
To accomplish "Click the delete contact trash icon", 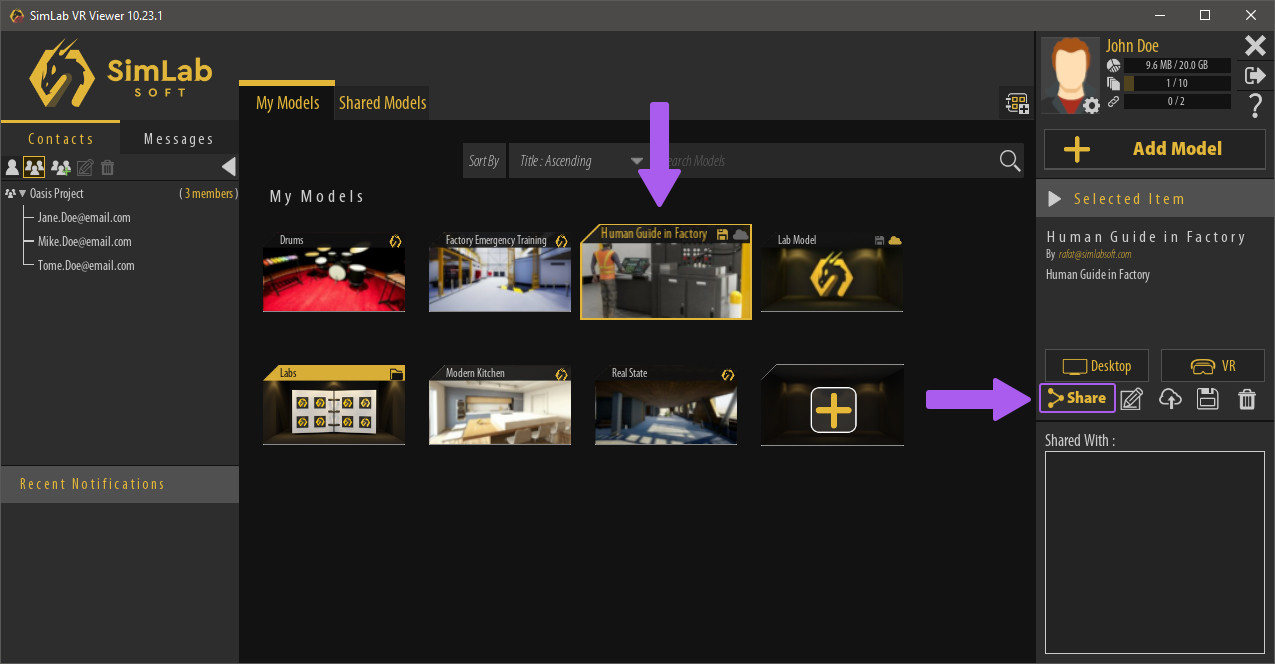I will click(x=108, y=167).
